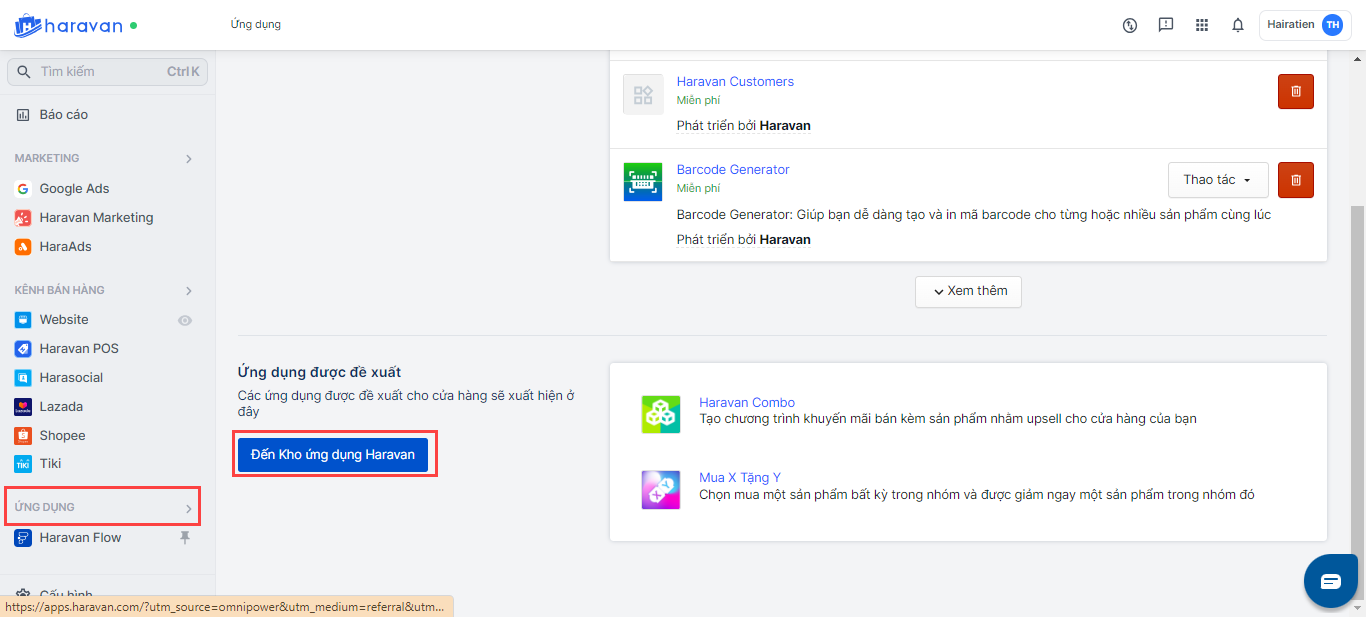Screen dimensions: 1366x617
Task: Open the Mua X Tặng Y link
Action: (740, 478)
